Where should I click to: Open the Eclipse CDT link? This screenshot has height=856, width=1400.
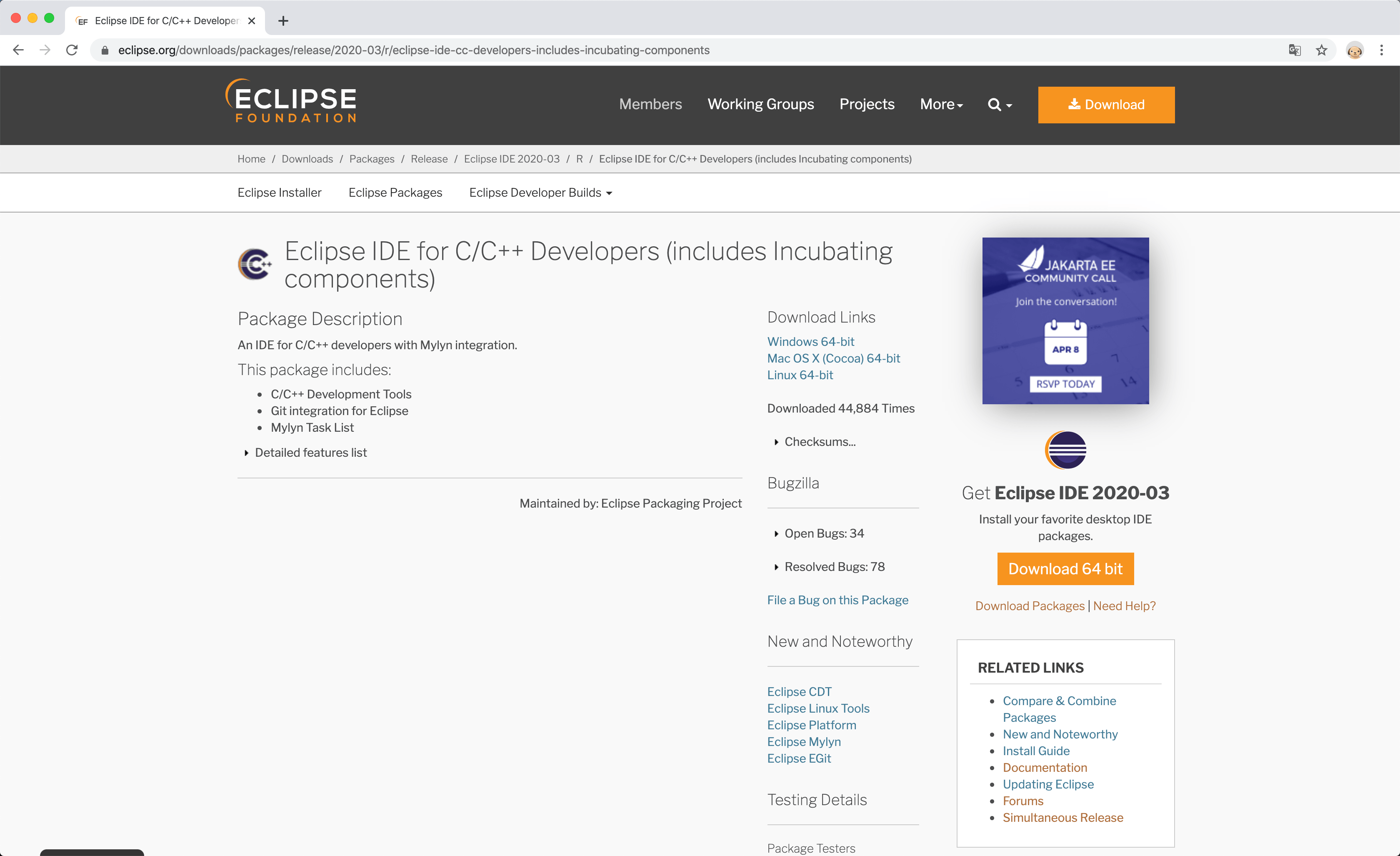click(x=799, y=691)
